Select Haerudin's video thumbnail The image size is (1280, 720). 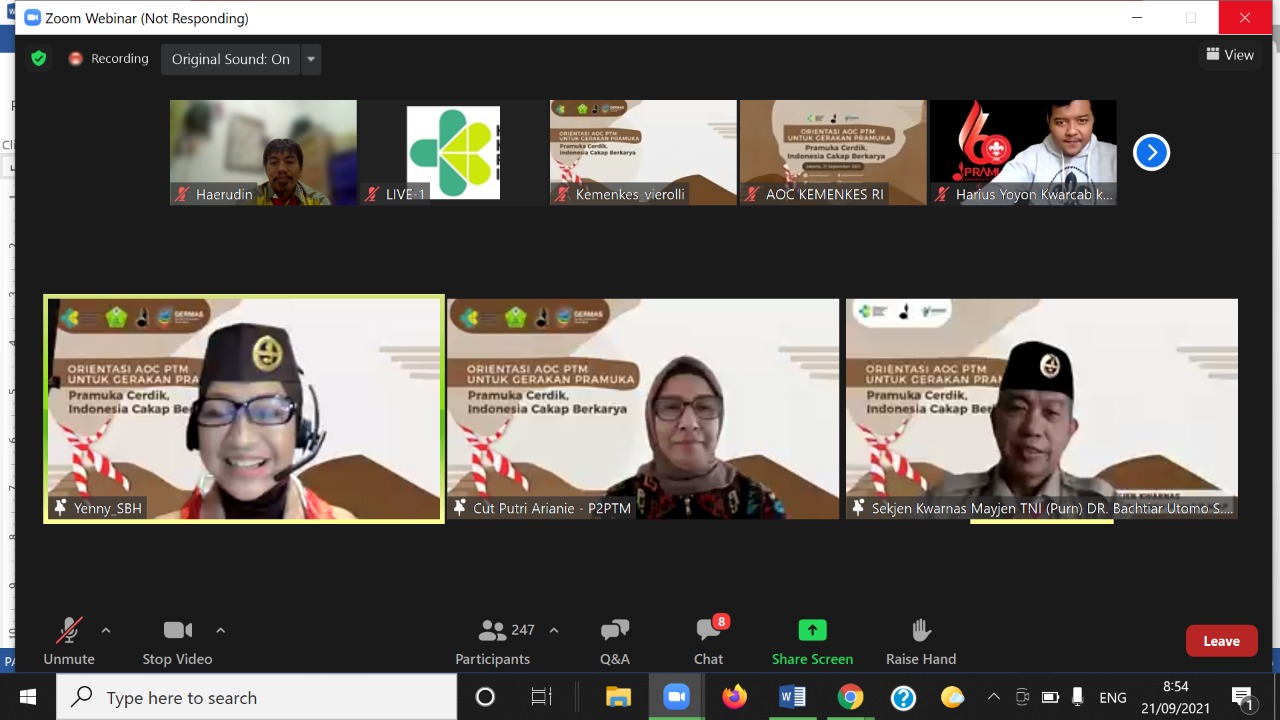click(x=263, y=152)
